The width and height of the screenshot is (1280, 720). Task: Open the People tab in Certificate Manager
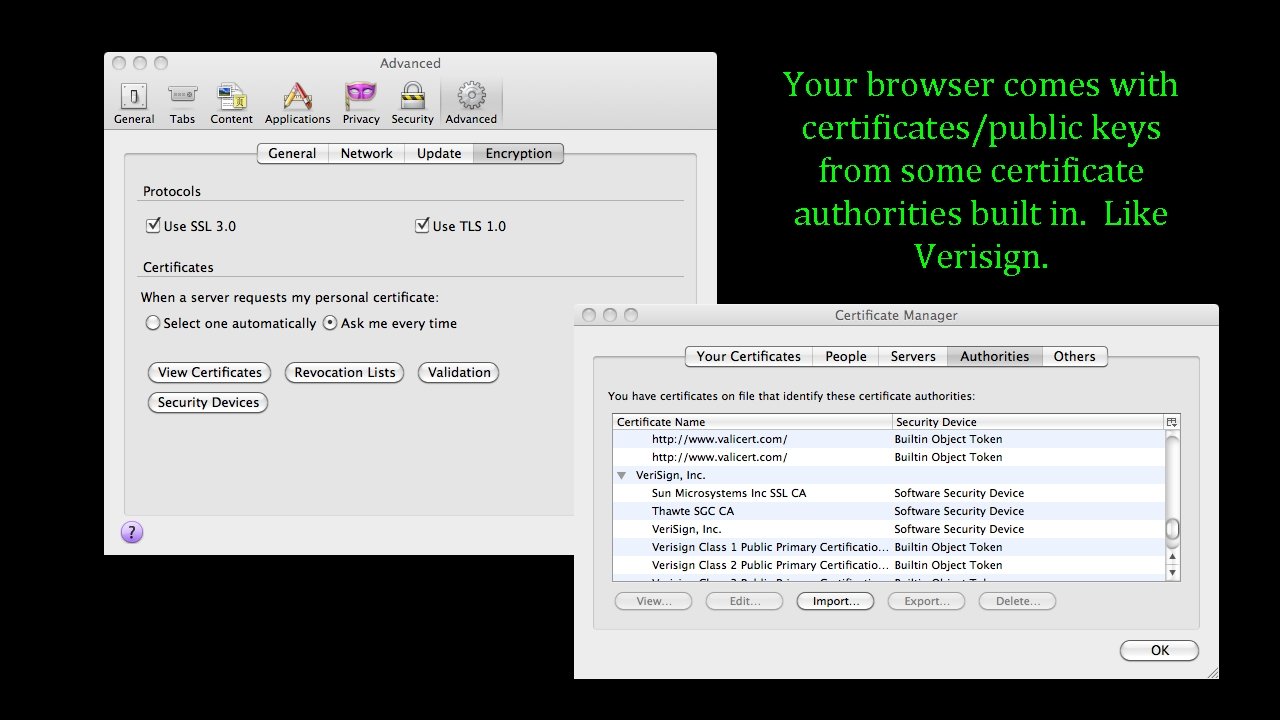(x=845, y=356)
